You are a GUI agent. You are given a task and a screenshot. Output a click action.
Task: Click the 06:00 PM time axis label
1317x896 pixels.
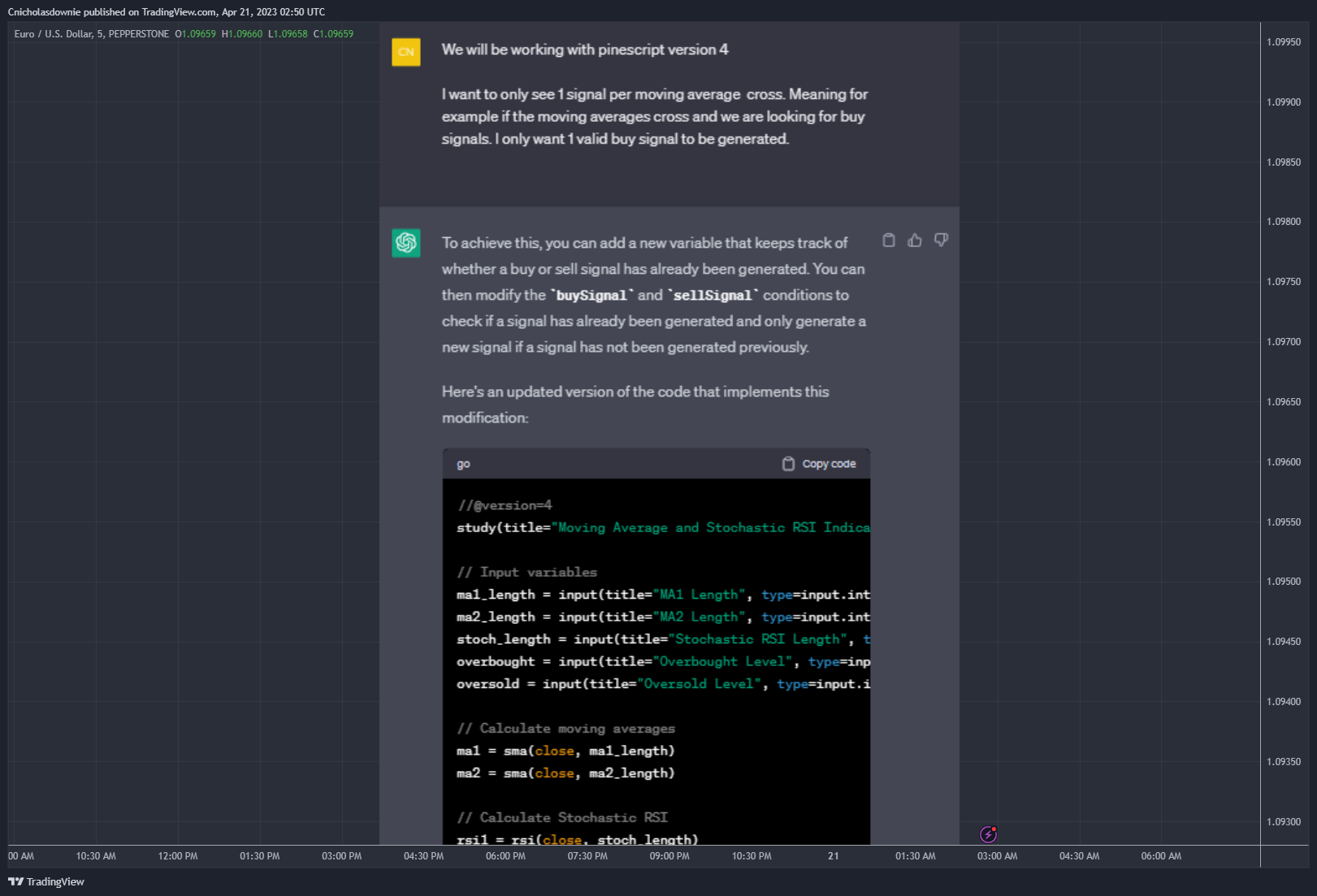[505, 856]
